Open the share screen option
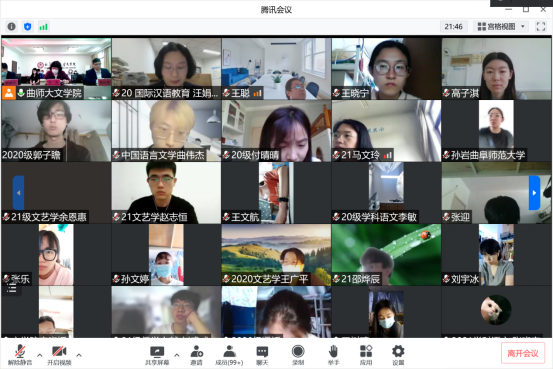 tap(157, 354)
